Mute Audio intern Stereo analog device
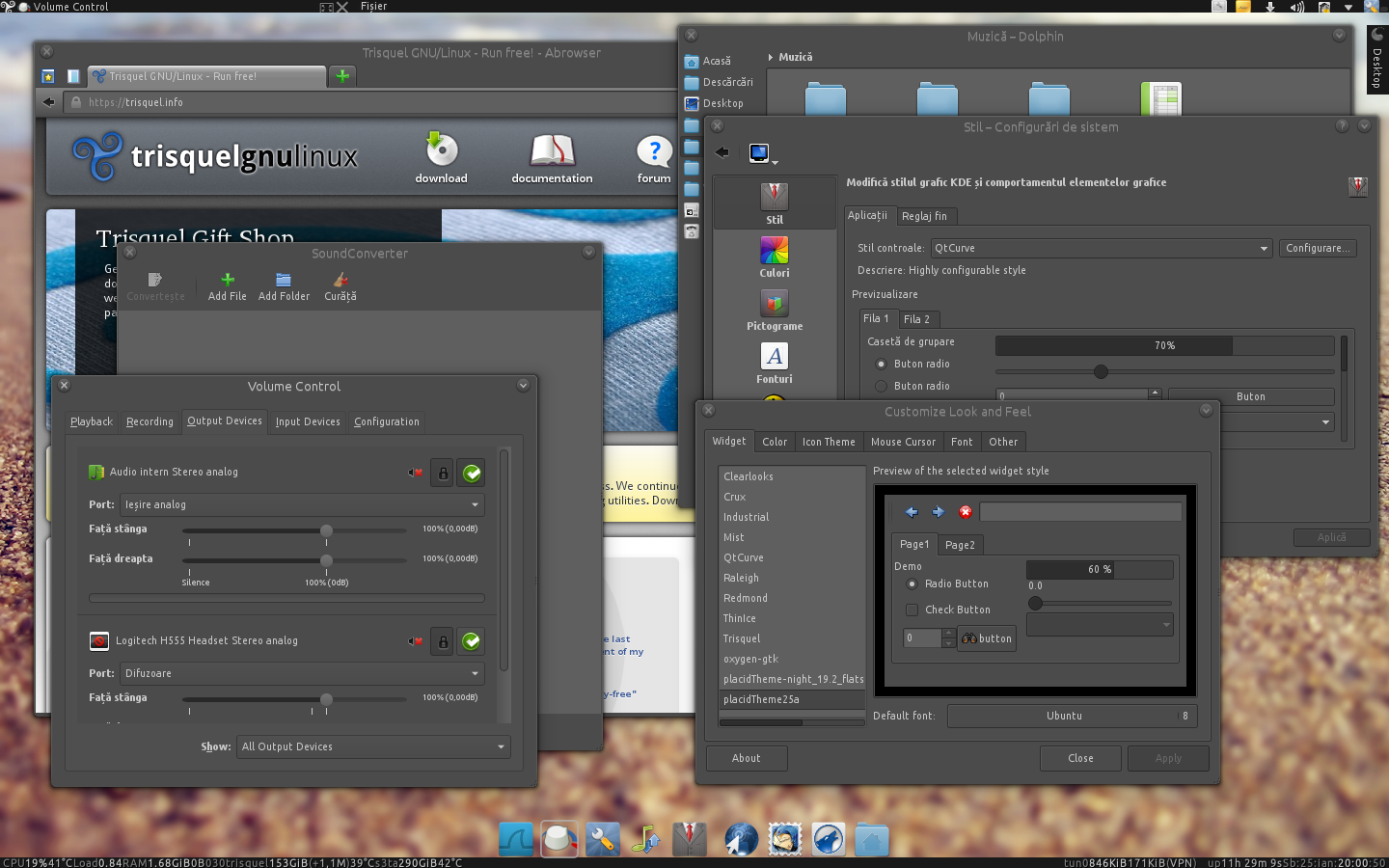 pos(416,473)
